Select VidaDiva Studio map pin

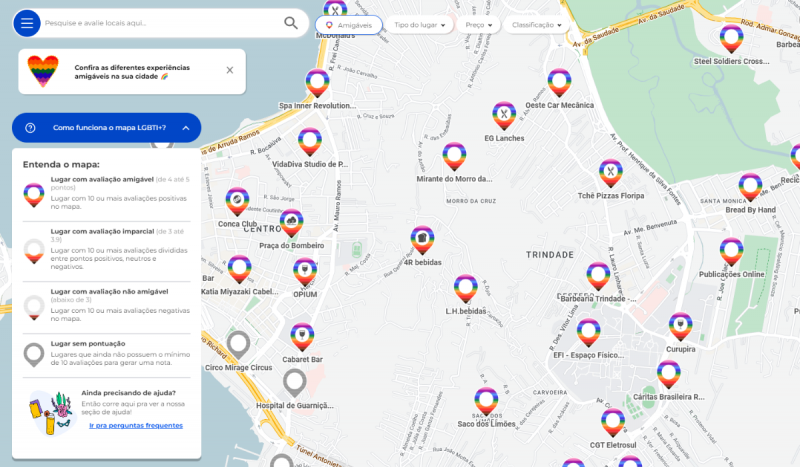(310, 142)
